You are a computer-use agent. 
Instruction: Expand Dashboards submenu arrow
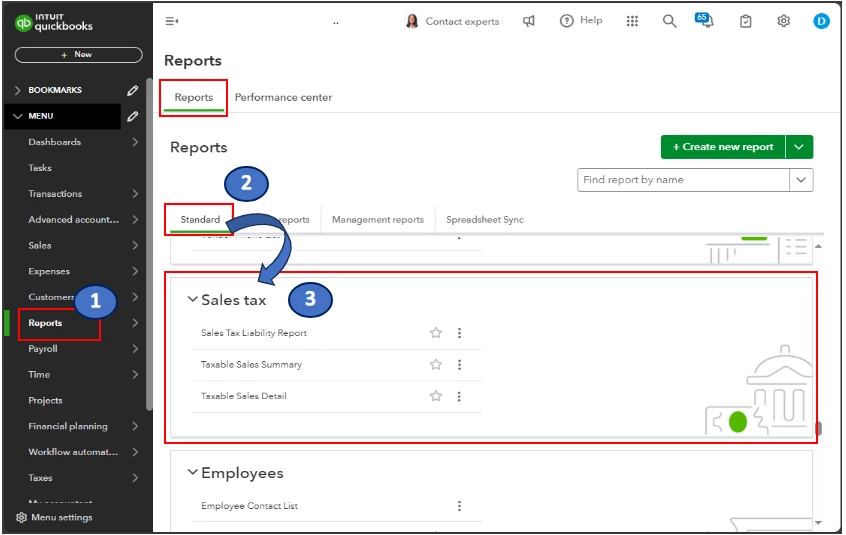tap(135, 142)
